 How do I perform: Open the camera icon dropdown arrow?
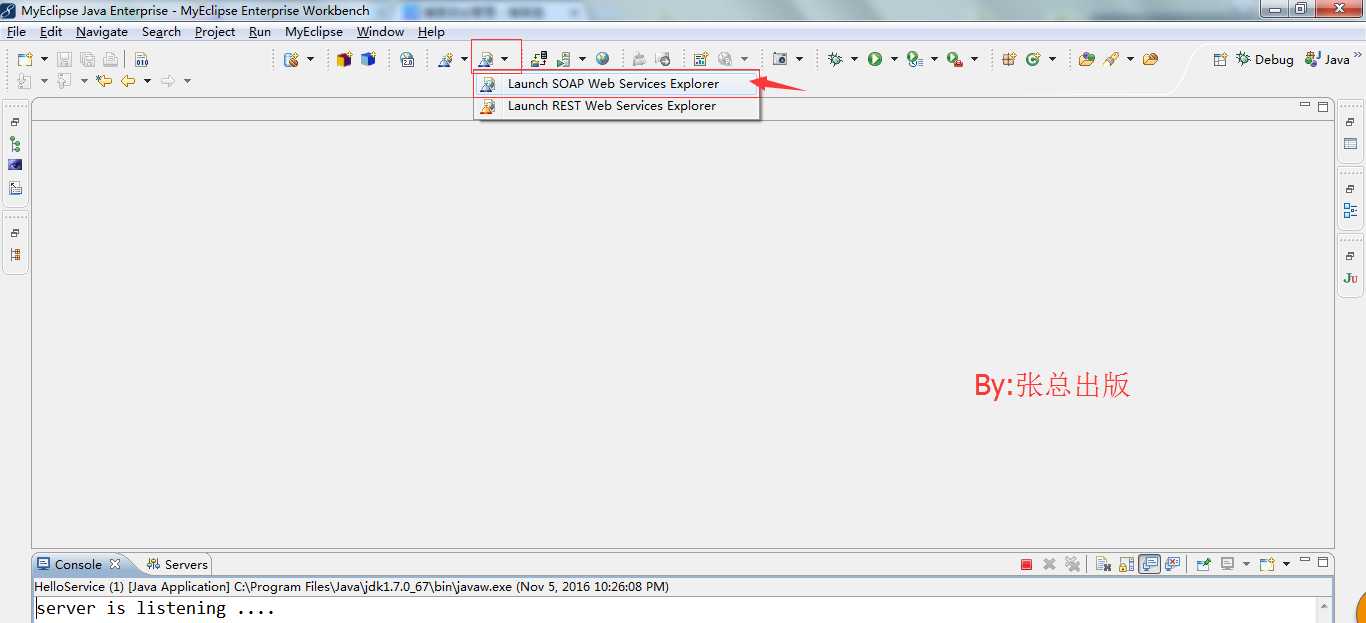(x=799, y=60)
